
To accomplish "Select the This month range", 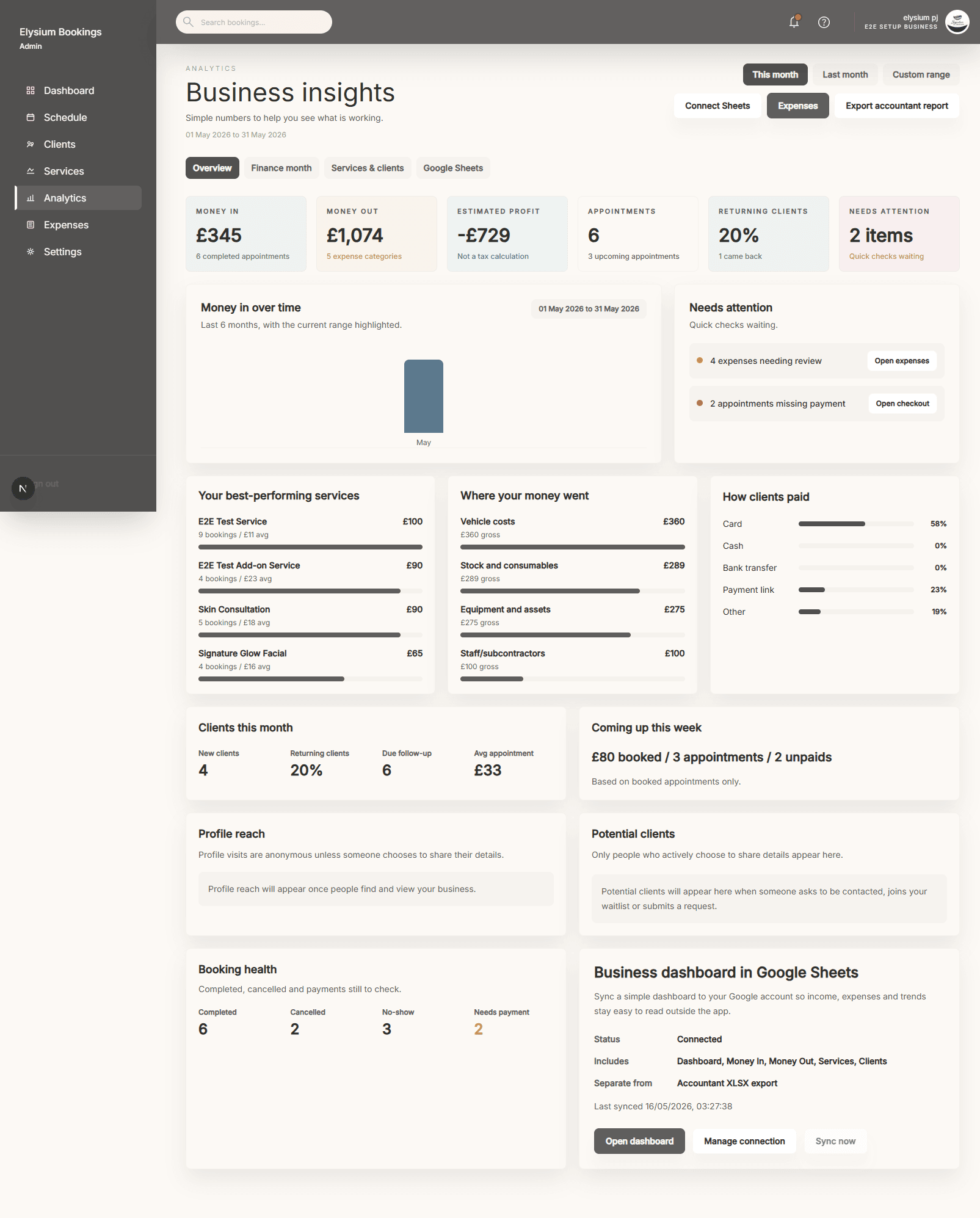I will pyautogui.click(x=775, y=74).
